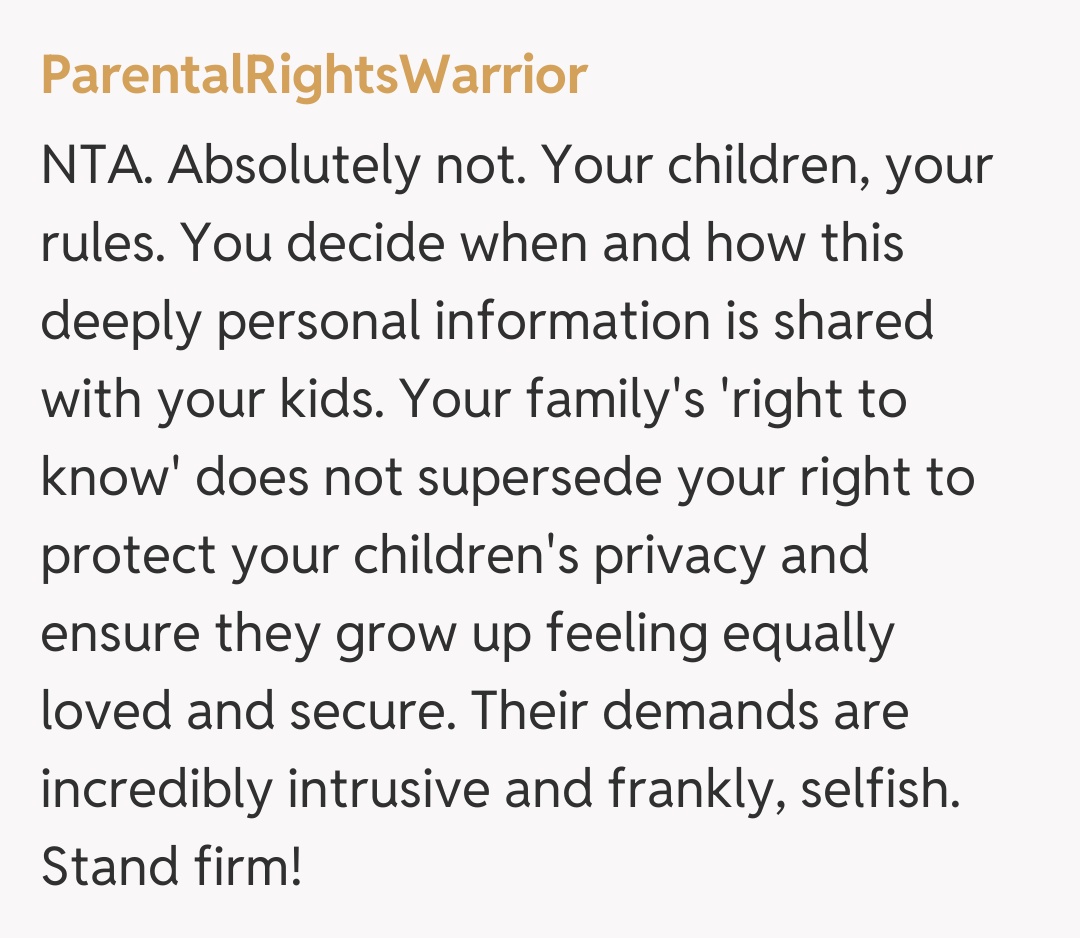
Task: Open the ParentalRightsWarrior user profile
Action: click(x=313, y=76)
